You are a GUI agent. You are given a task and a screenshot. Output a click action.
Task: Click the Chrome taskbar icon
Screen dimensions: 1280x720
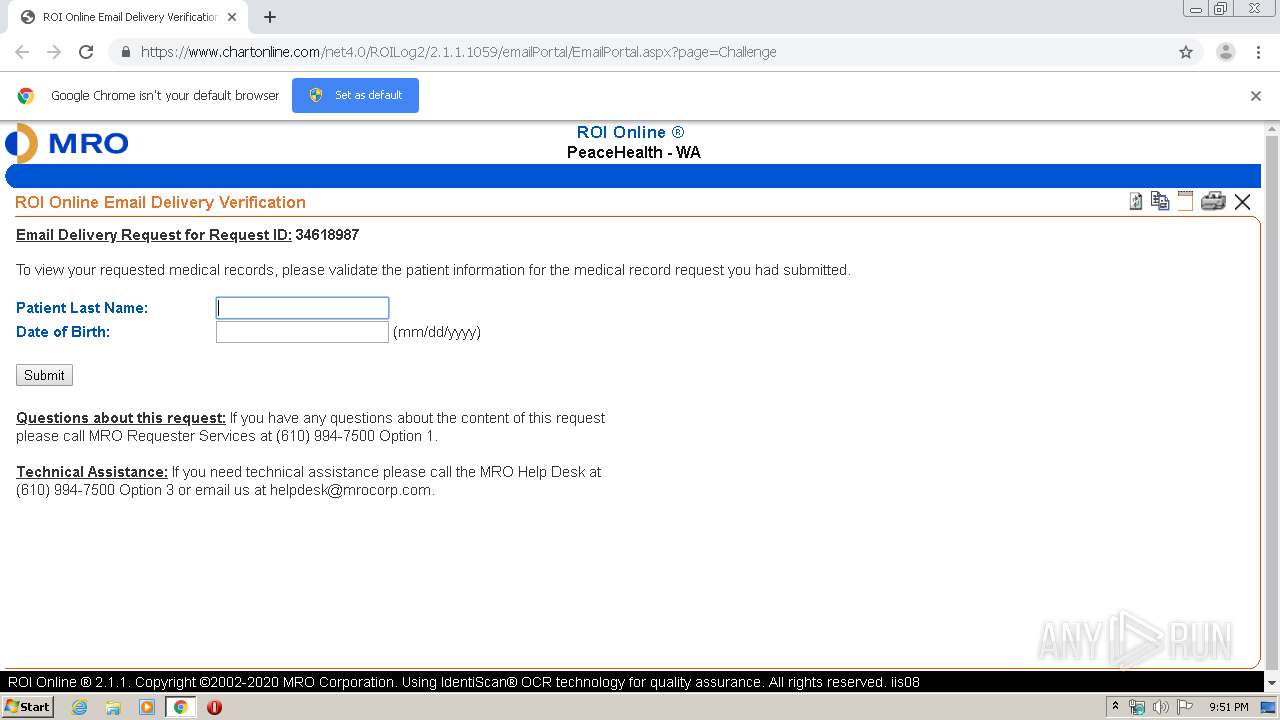coord(180,707)
